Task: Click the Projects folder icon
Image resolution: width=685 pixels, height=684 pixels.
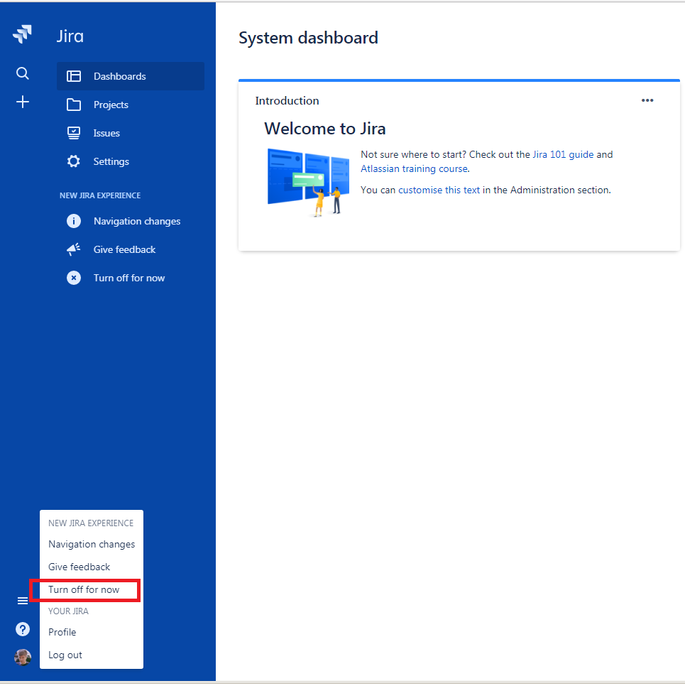Action: [x=73, y=105]
